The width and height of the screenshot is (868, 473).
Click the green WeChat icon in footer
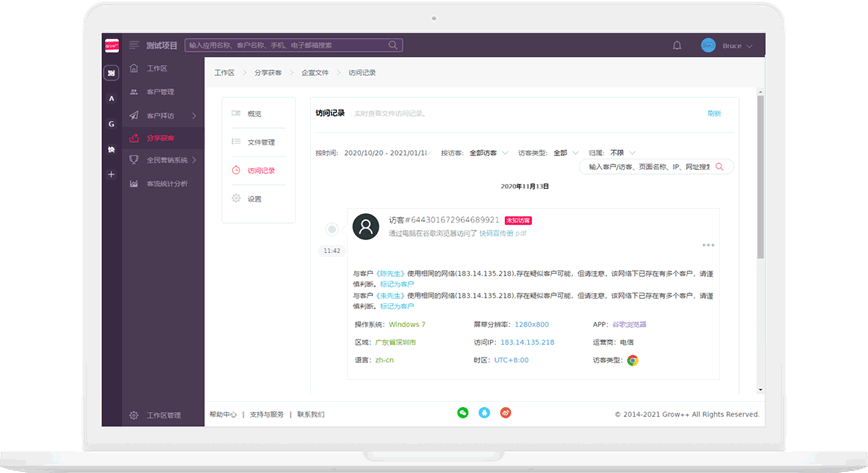click(463, 412)
